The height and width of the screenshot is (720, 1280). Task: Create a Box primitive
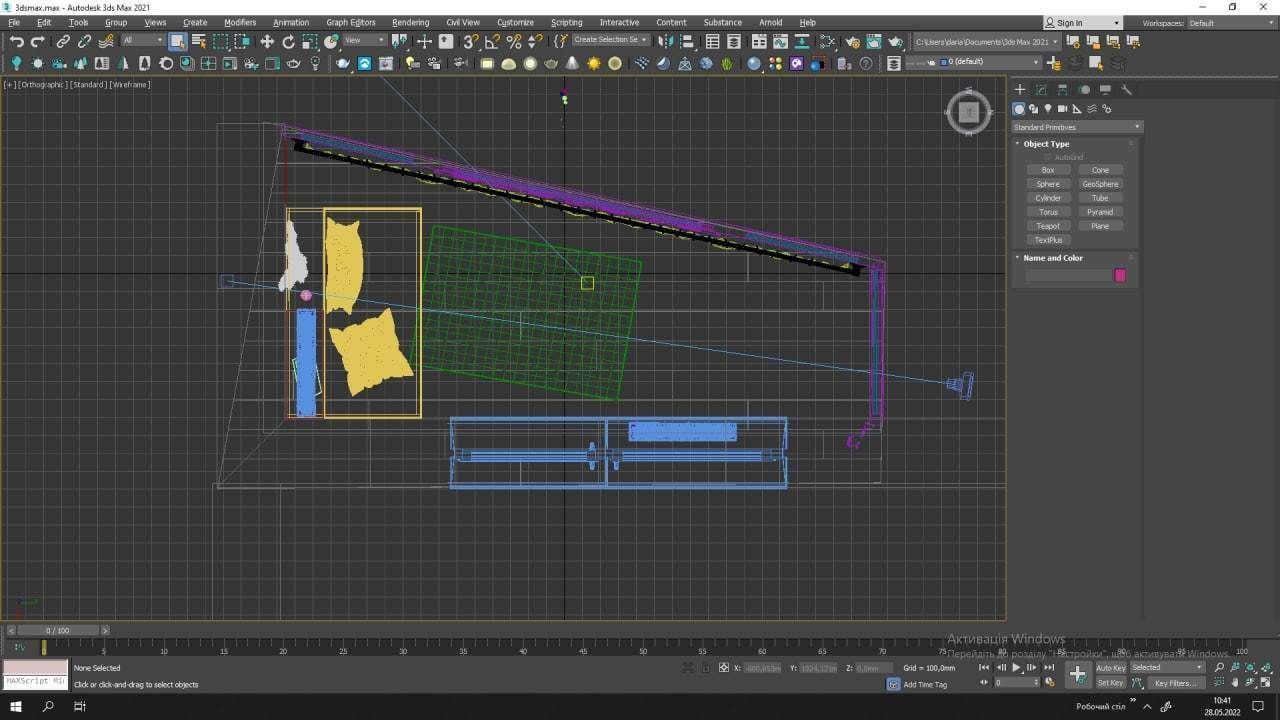click(1048, 170)
